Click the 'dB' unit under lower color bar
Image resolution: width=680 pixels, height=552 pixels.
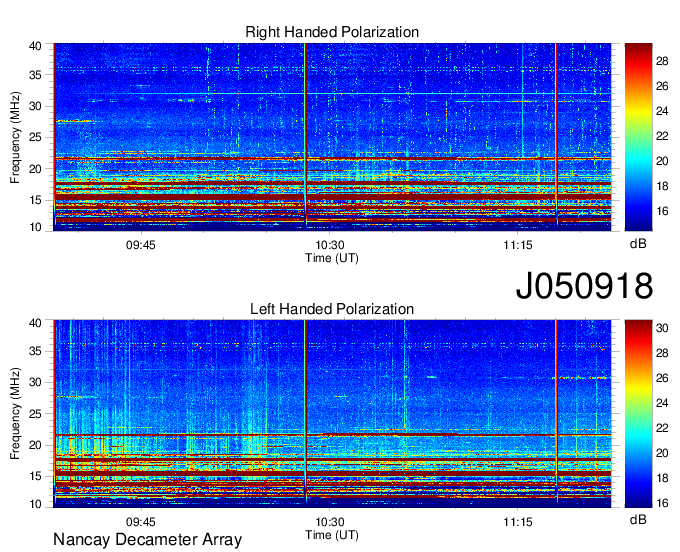(638, 519)
